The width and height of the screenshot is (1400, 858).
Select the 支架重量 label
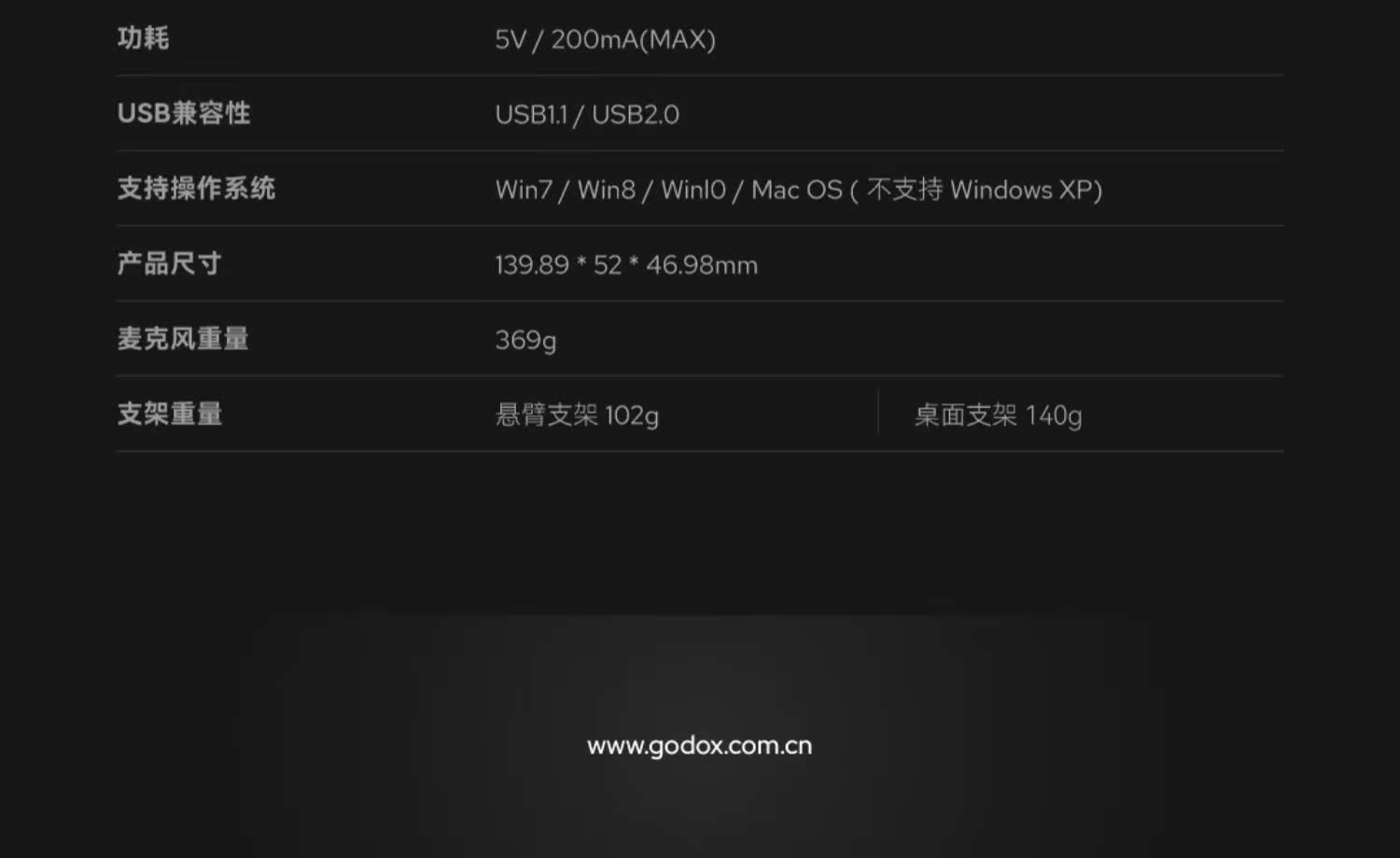click(x=169, y=414)
